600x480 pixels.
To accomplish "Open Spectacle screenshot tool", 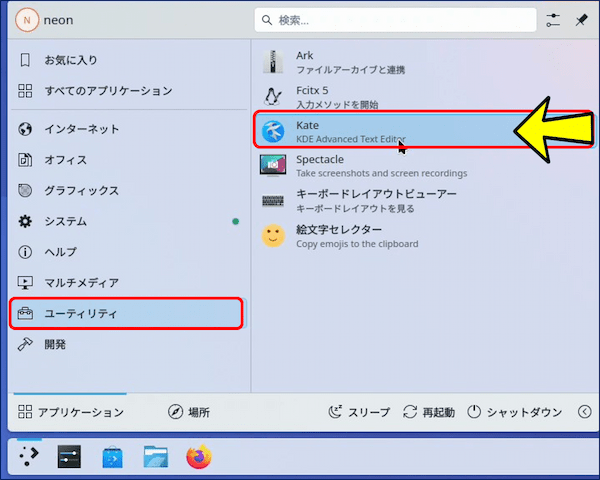I will [380, 166].
